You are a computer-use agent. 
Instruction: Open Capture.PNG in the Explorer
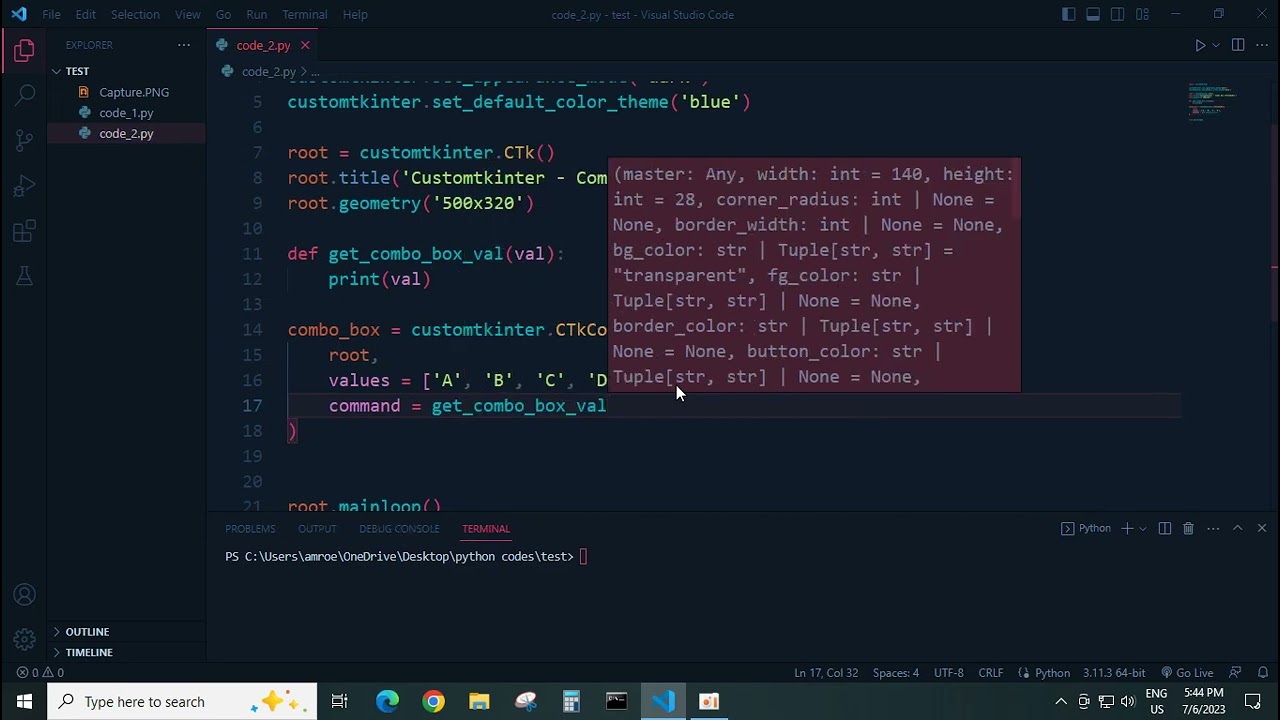pos(126,92)
